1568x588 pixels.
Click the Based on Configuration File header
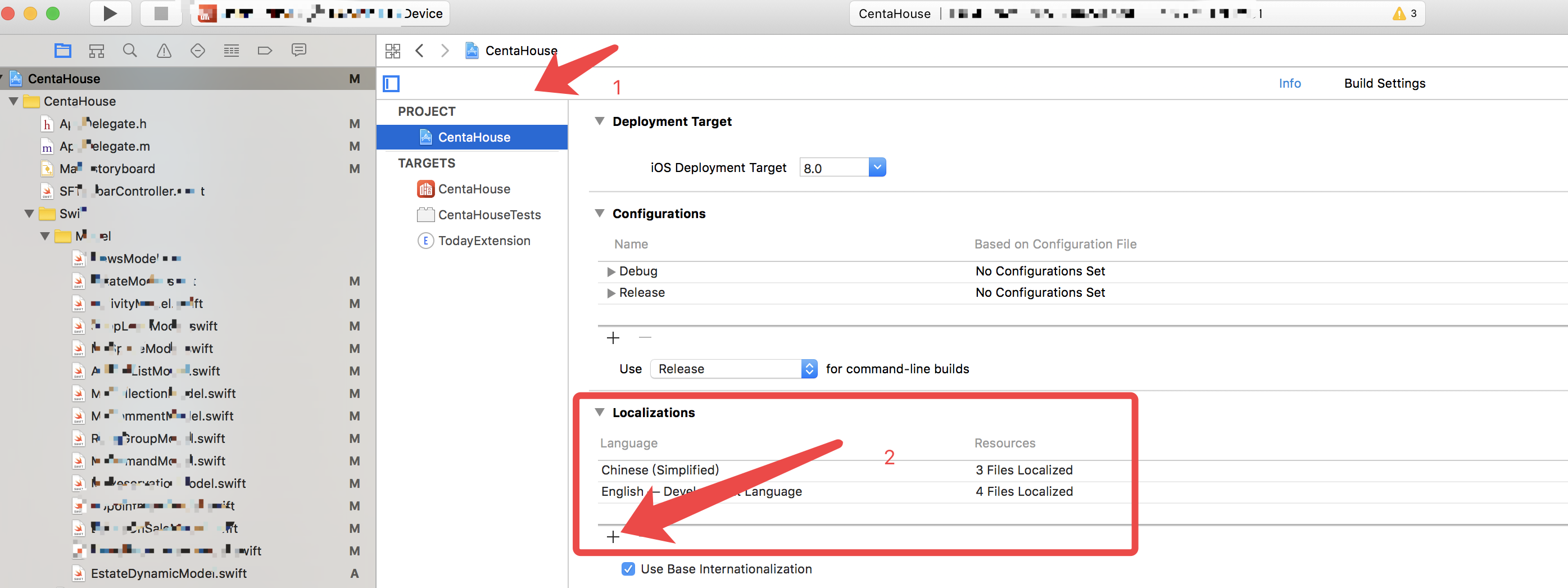tap(1055, 244)
